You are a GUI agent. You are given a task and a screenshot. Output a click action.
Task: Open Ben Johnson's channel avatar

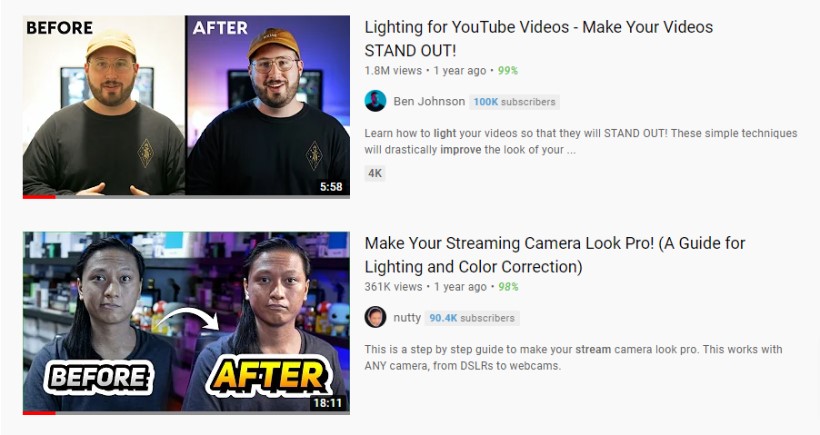pyautogui.click(x=375, y=101)
